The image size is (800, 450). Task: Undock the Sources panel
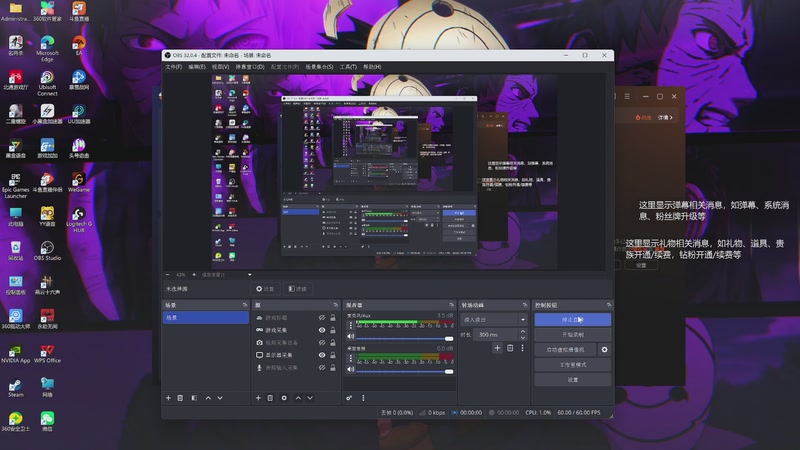(x=335, y=305)
